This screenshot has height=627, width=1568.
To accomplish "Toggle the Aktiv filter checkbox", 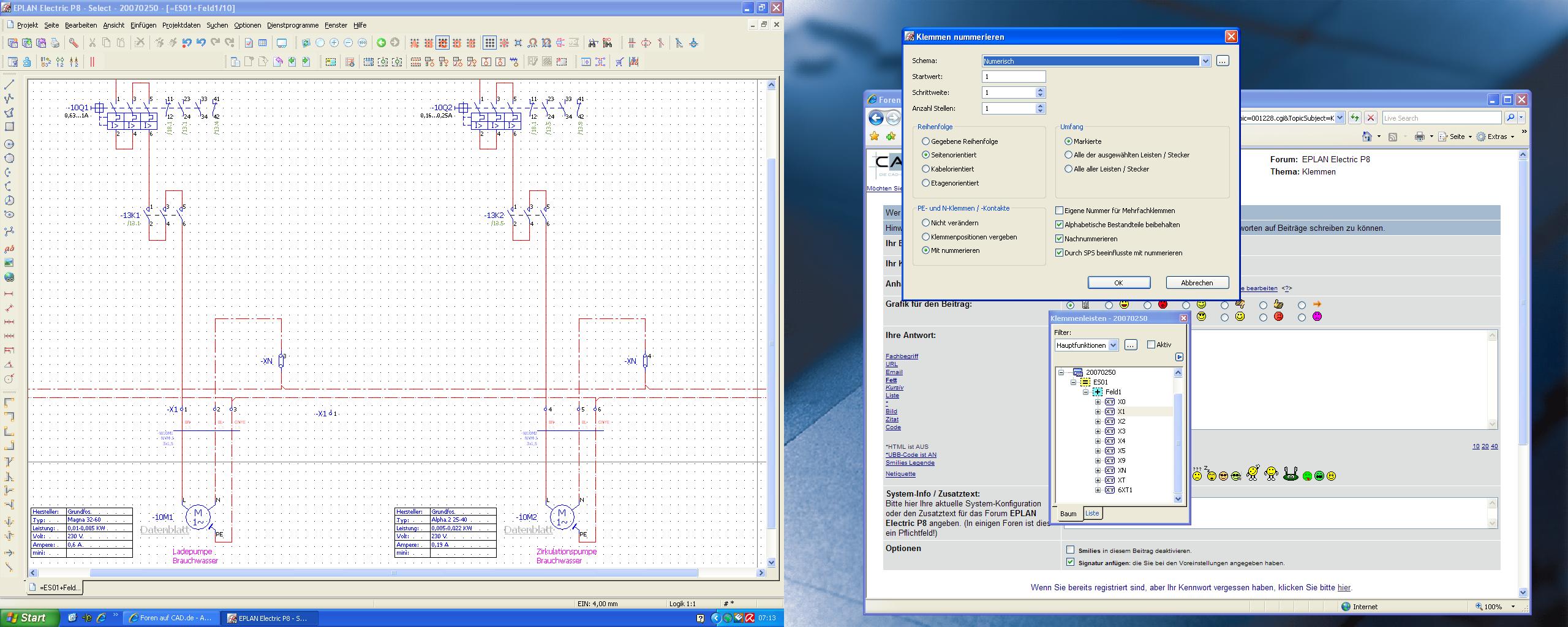I will pyautogui.click(x=1151, y=345).
